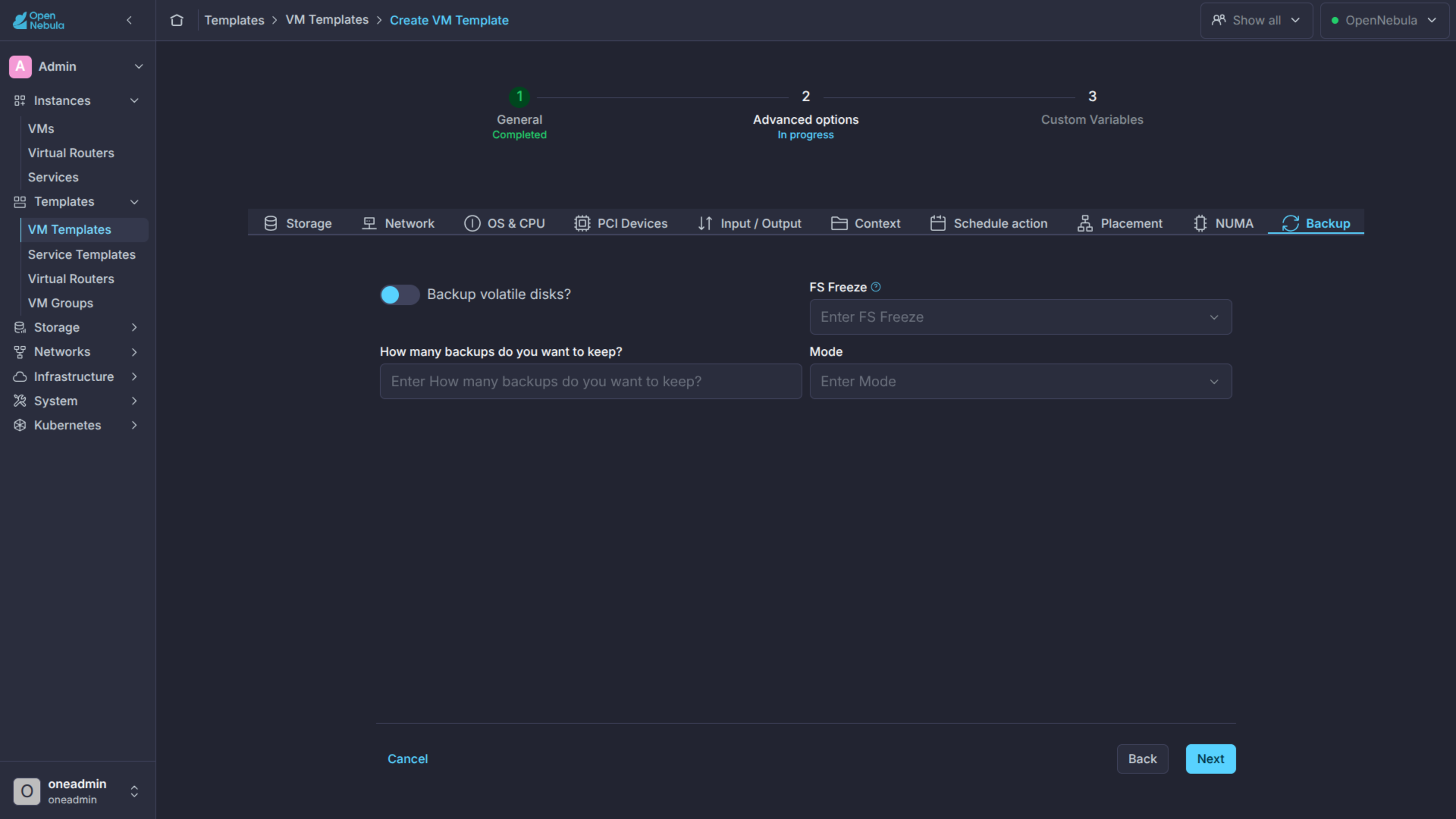Screen dimensions: 1456x819
Task: Open Templates breadcrumb link
Action: pyautogui.click(x=234, y=20)
